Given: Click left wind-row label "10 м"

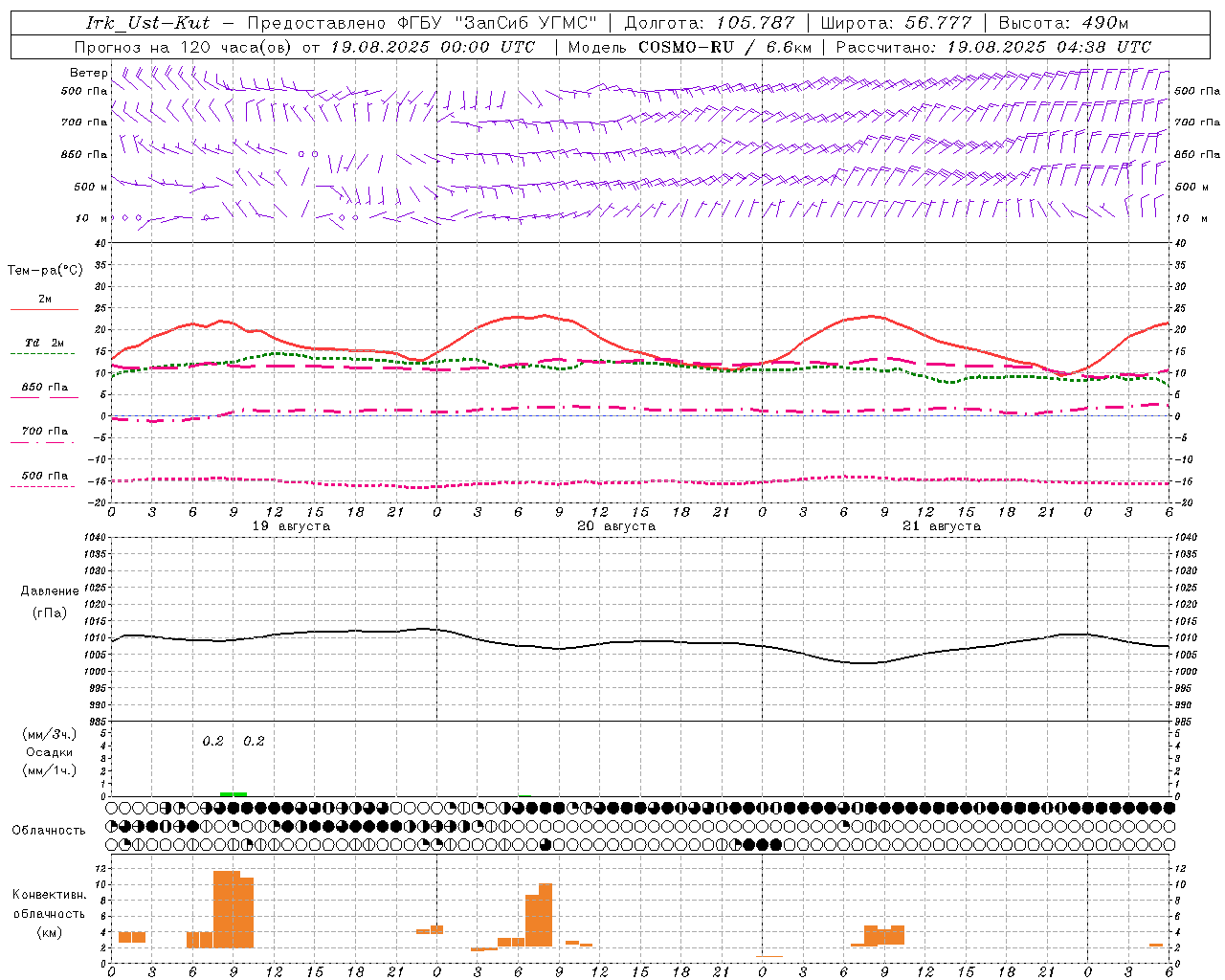Looking at the screenshot, I should point(92,218).
